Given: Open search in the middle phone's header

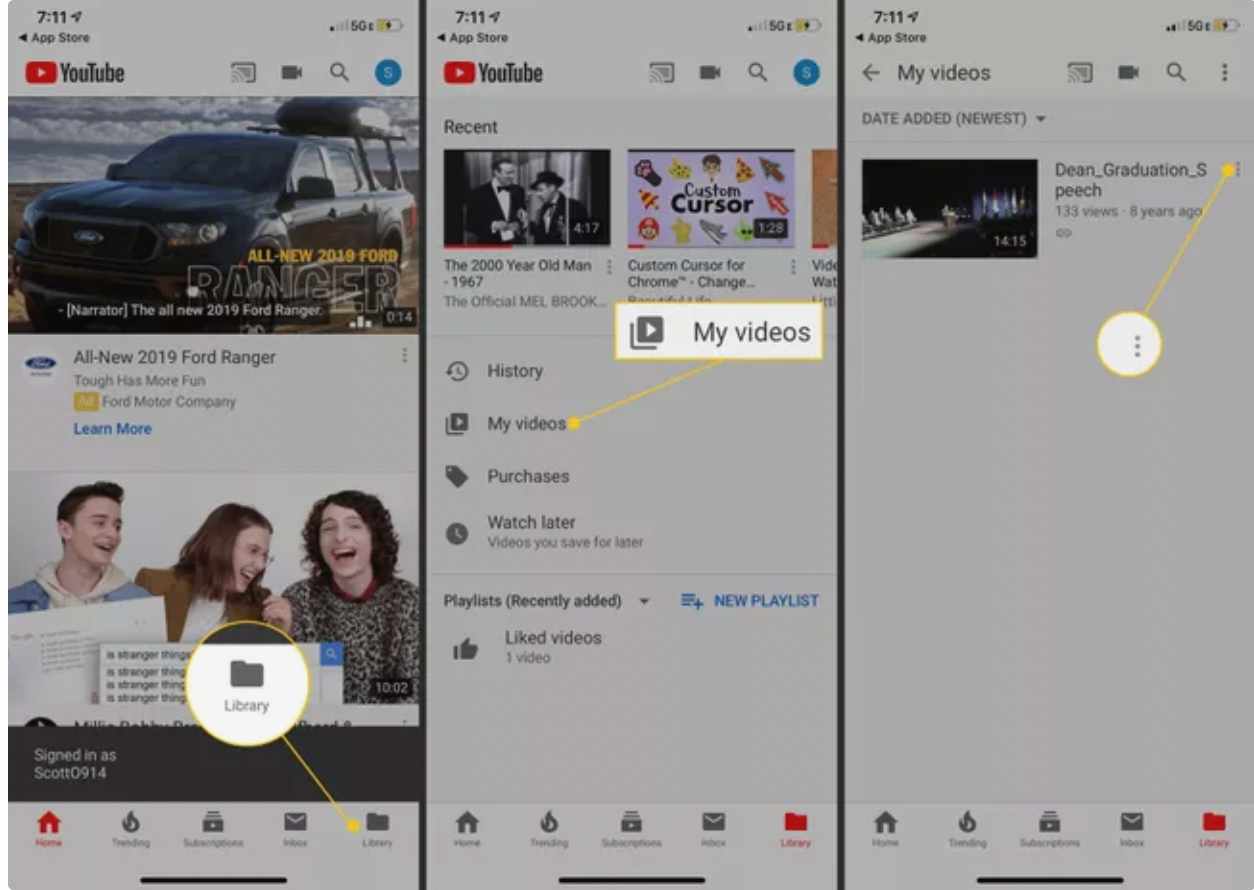Looking at the screenshot, I should 758,72.
